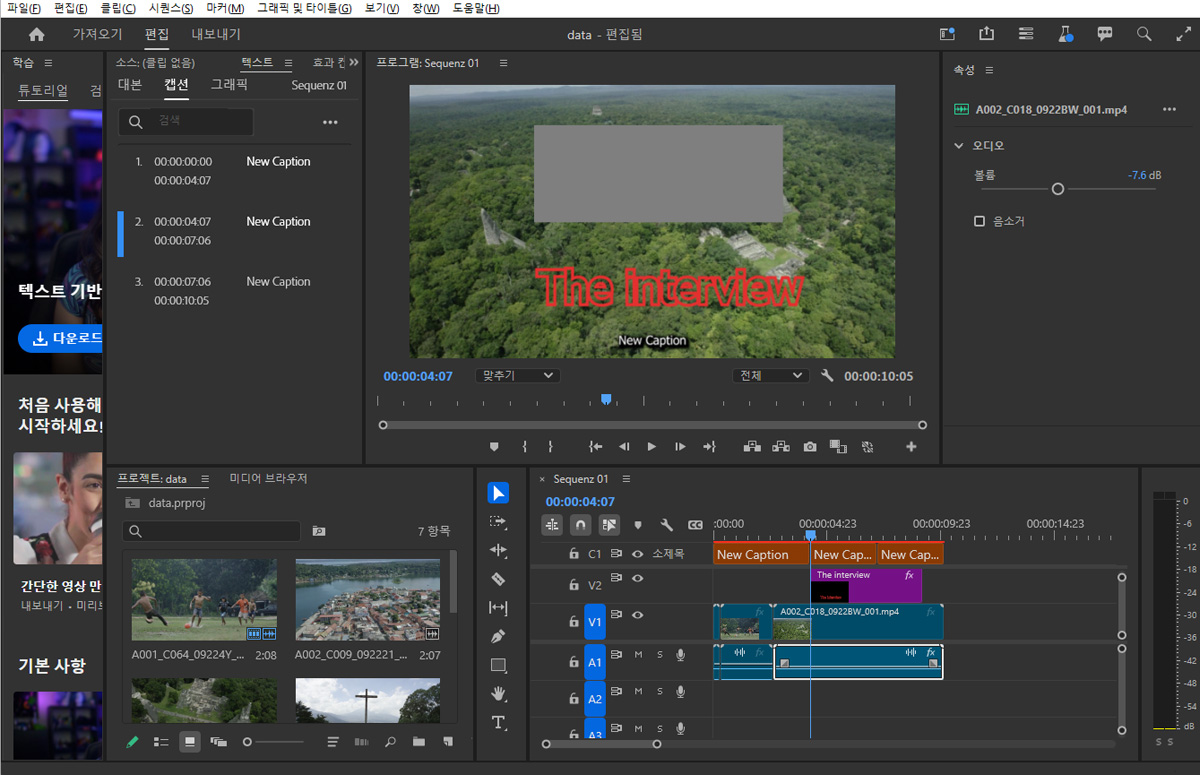Click Mark Out bracket button
The height and width of the screenshot is (775, 1200).
click(550, 446)
